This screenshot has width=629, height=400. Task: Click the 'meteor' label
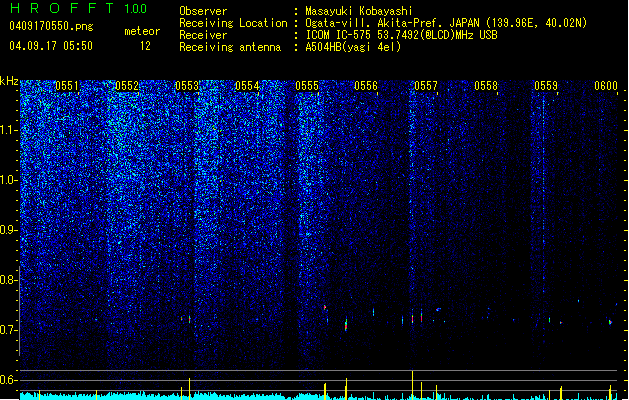pyautogui.click(x=142, y=31)
